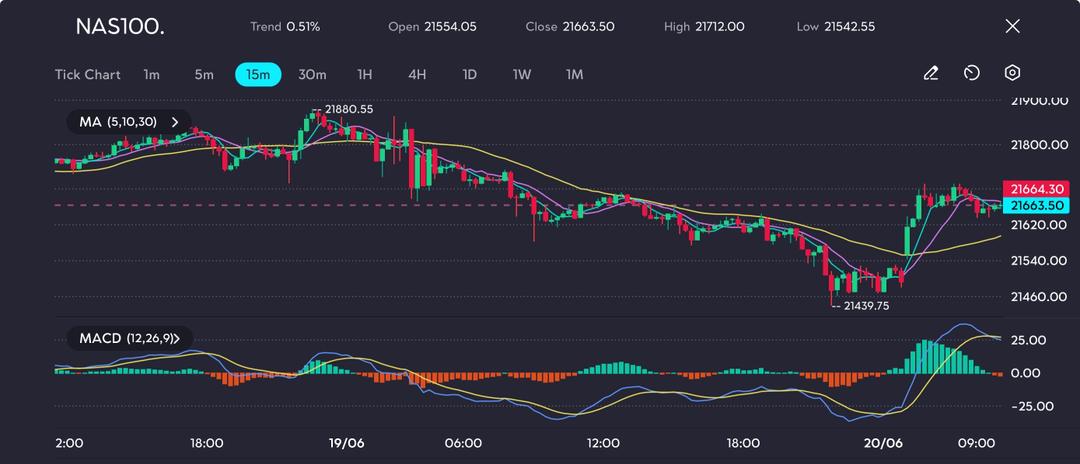Click the circular gauge indicator icon
Screen dimensions: 1080x464
(971, 74)
